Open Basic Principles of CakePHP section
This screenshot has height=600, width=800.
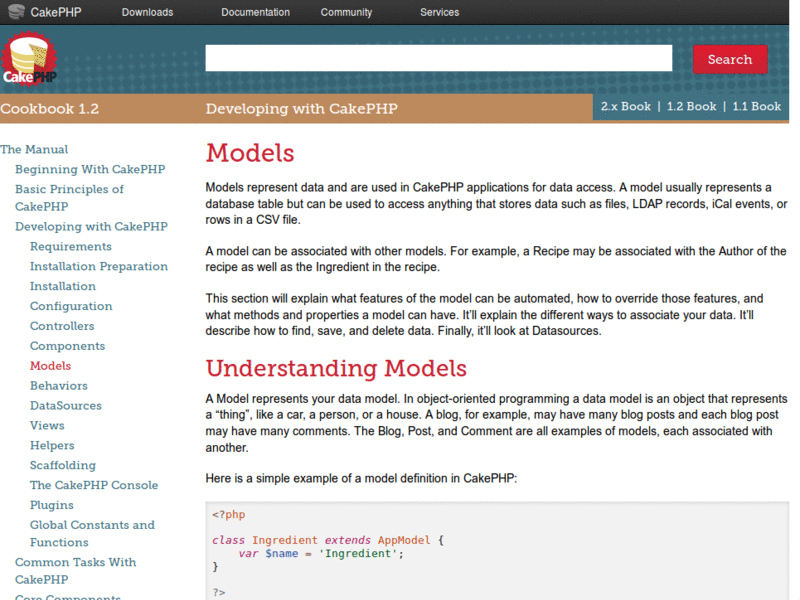pyautogui.click(x=69, y=198)
